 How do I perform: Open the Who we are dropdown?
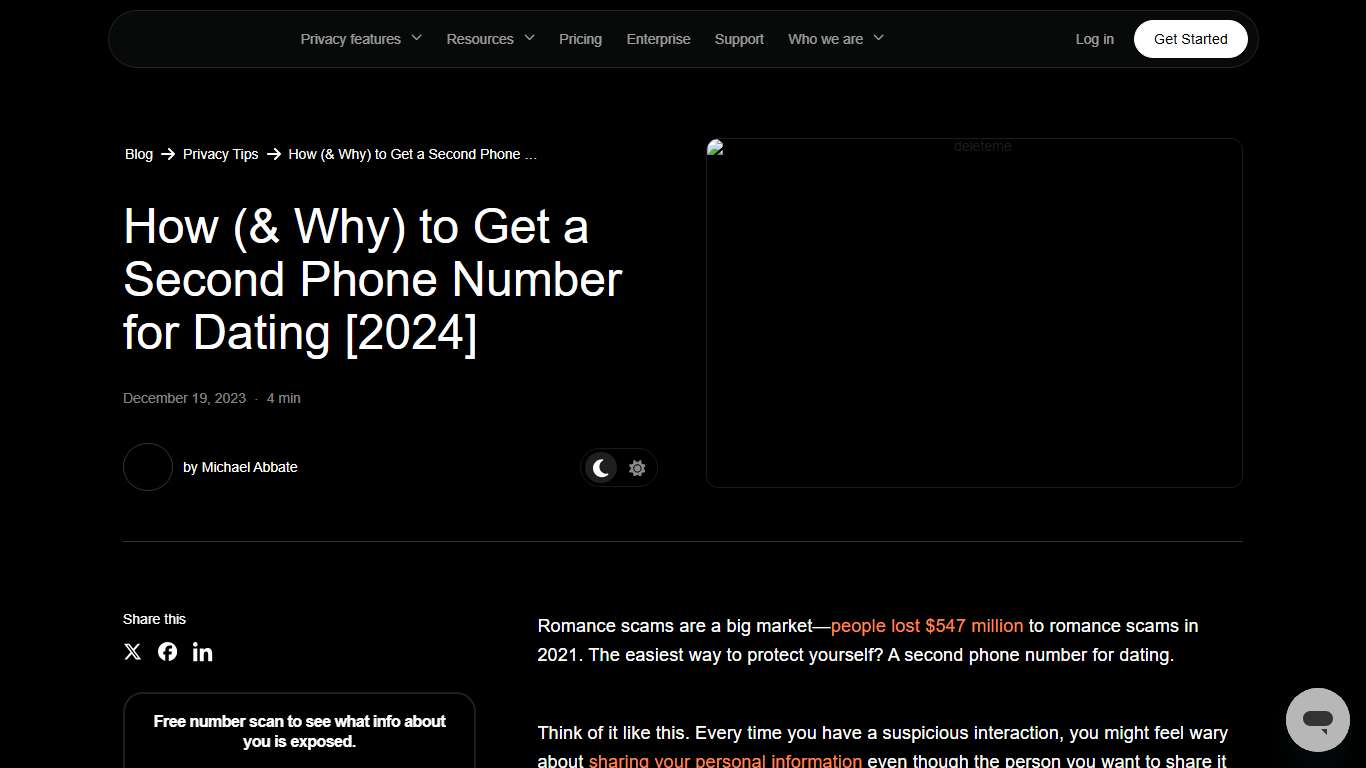[835, 39]
